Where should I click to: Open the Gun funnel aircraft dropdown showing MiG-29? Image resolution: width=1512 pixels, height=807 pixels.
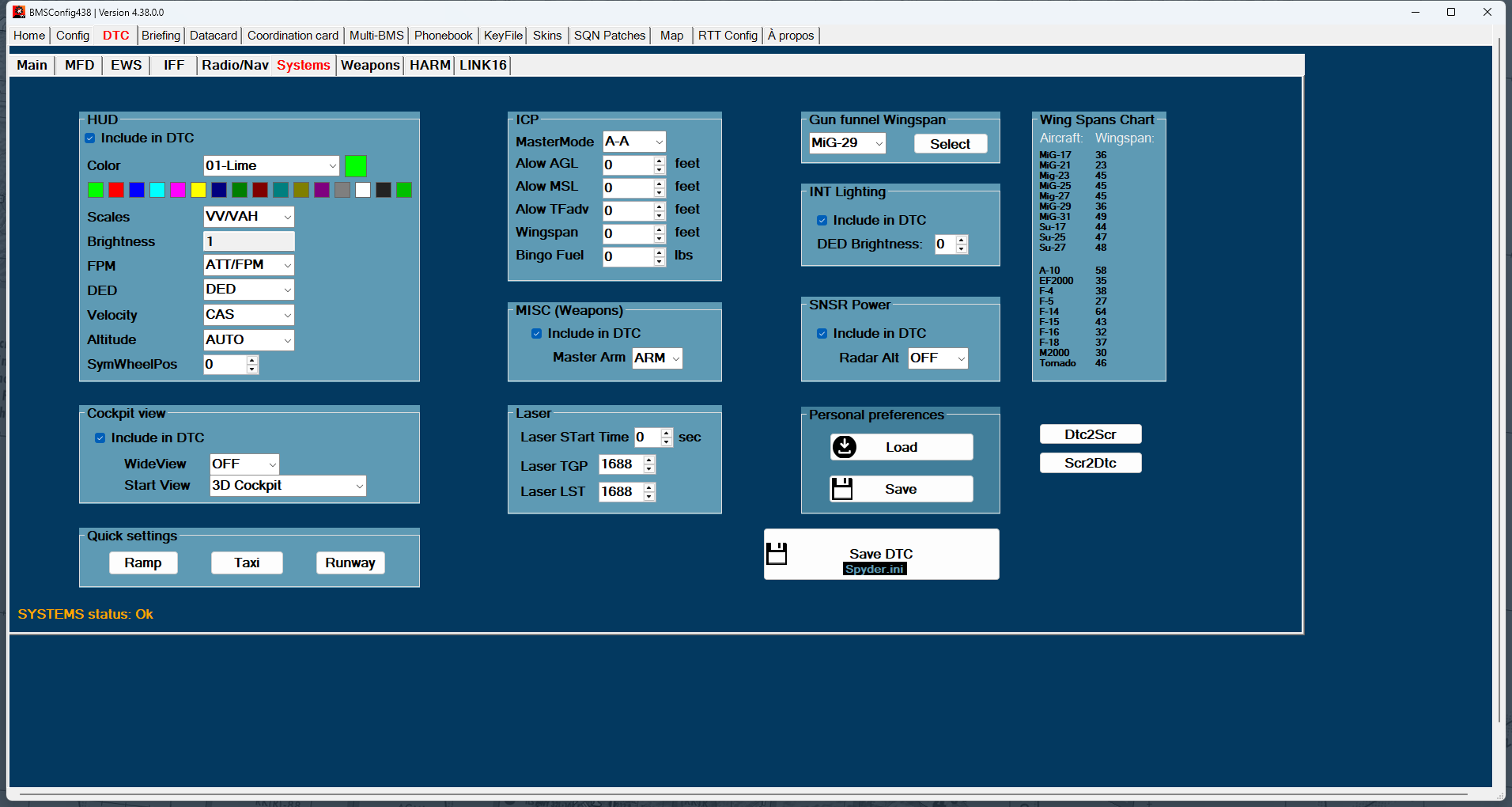point(848,143)
